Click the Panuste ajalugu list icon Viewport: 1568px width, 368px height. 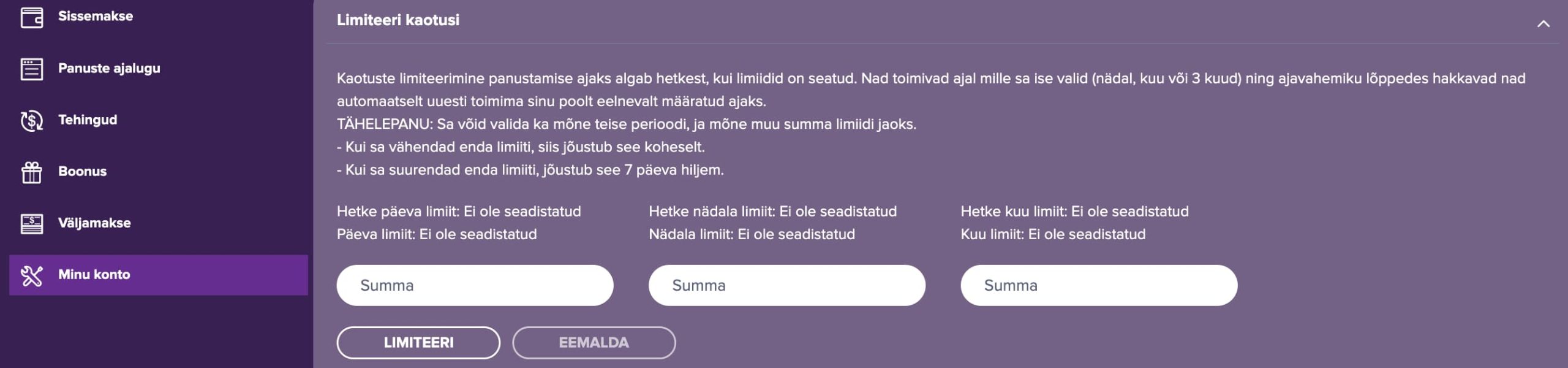point(32,69)
